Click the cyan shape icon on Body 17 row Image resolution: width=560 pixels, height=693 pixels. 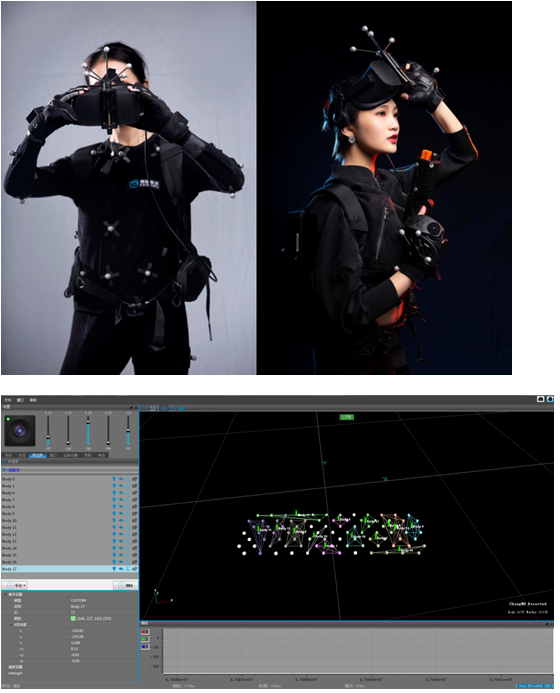pyautogui.click(x=128, y=569)
